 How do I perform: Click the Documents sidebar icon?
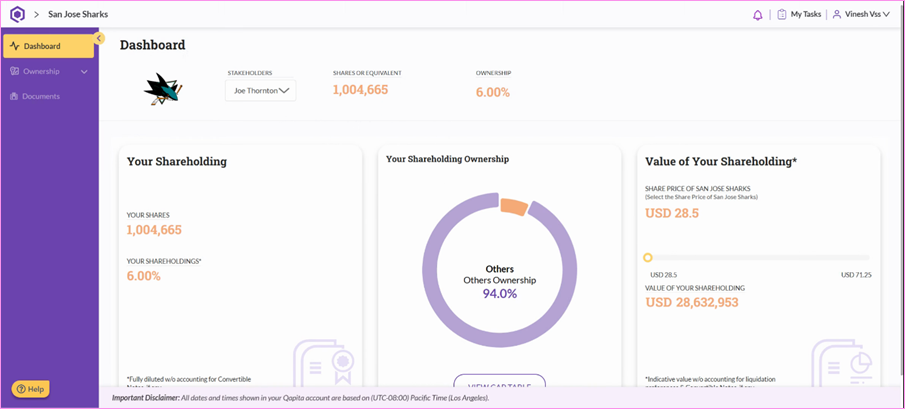[14, 96]
